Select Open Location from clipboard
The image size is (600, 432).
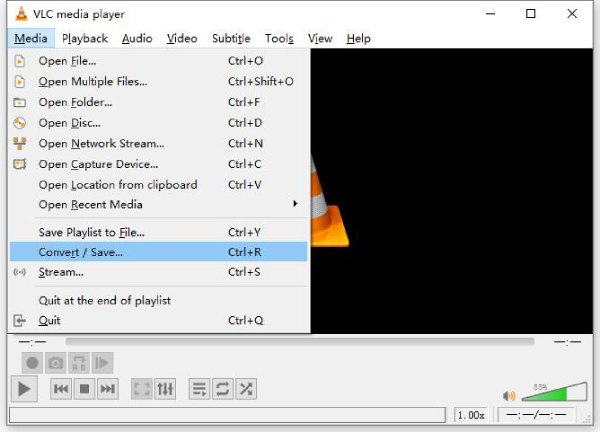158,185
